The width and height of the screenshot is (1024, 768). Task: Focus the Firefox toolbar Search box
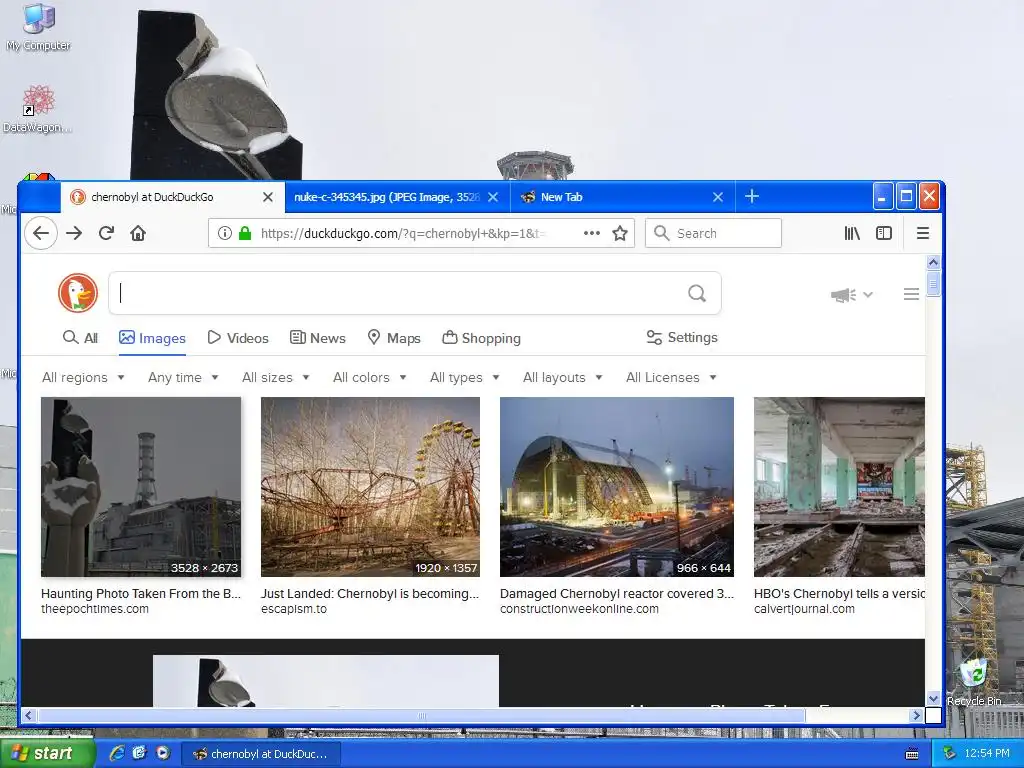[713, 233]
